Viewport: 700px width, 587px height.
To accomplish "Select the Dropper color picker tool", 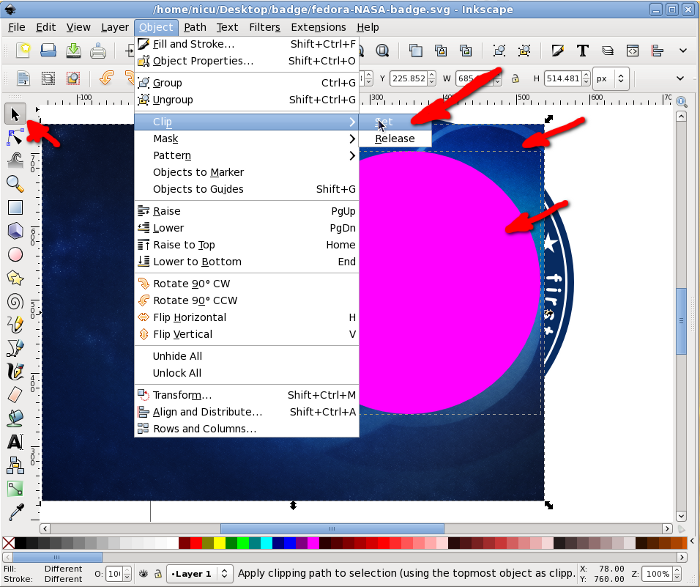I will click(x=15, y=512).
